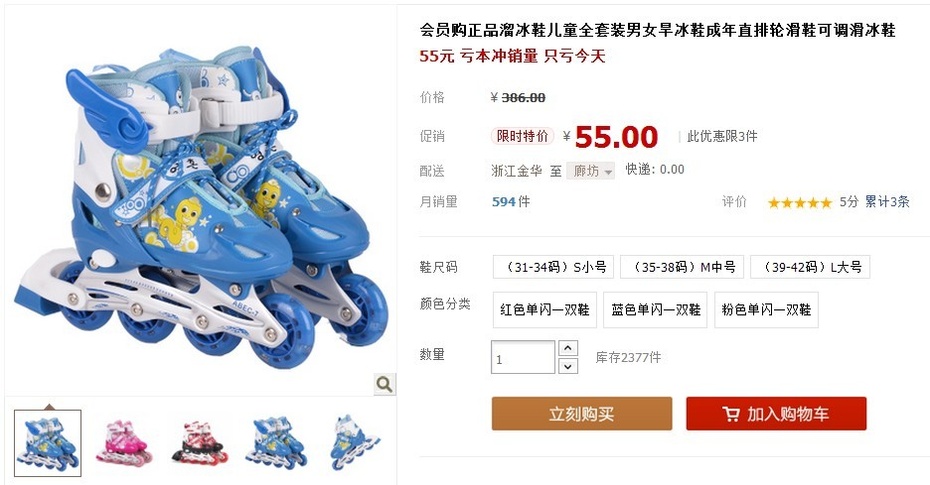The image size is (930, 485).
Task: Click the quantity input field
Action: pyautogui.click(x=523, y=357)
